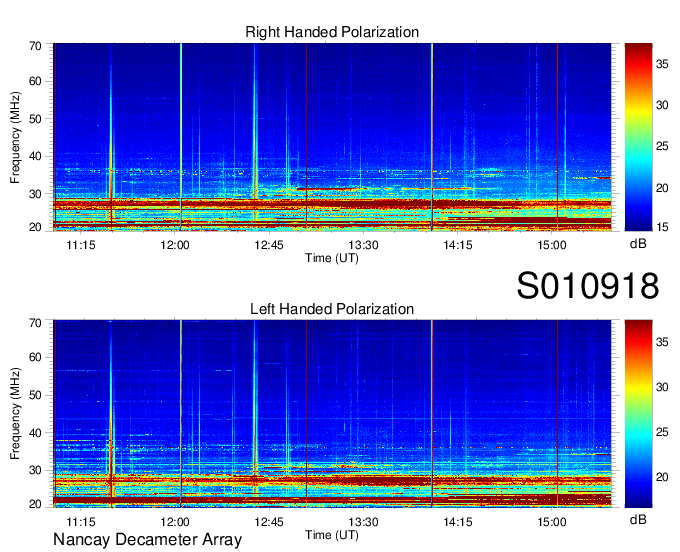Click 14:15 tick of Left Handed plot
The height and width of the screenshot is (552, 680).
pos(458,522)
